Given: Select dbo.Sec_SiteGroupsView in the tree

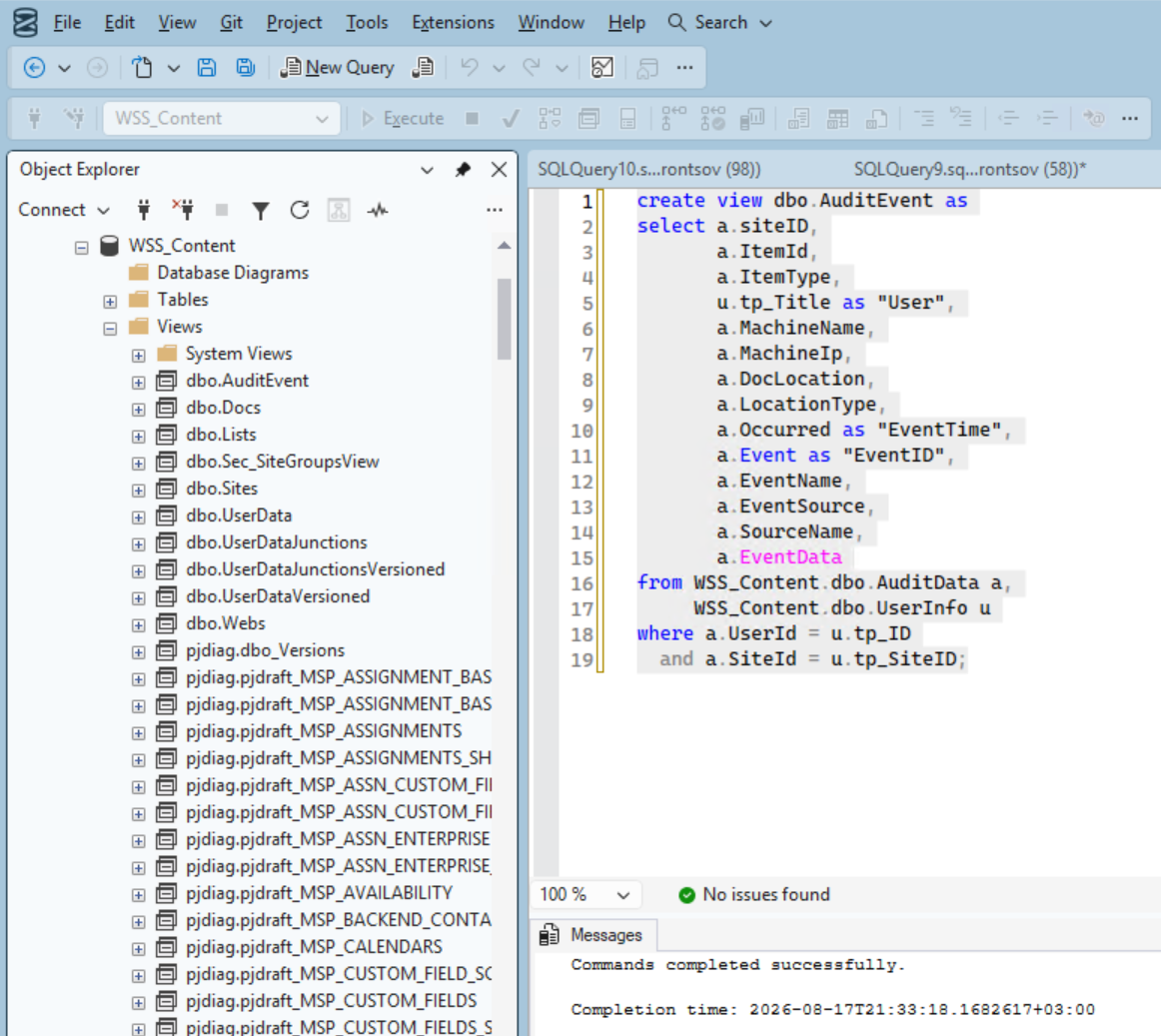Looking at the screenshot, I should pos(282,462).
